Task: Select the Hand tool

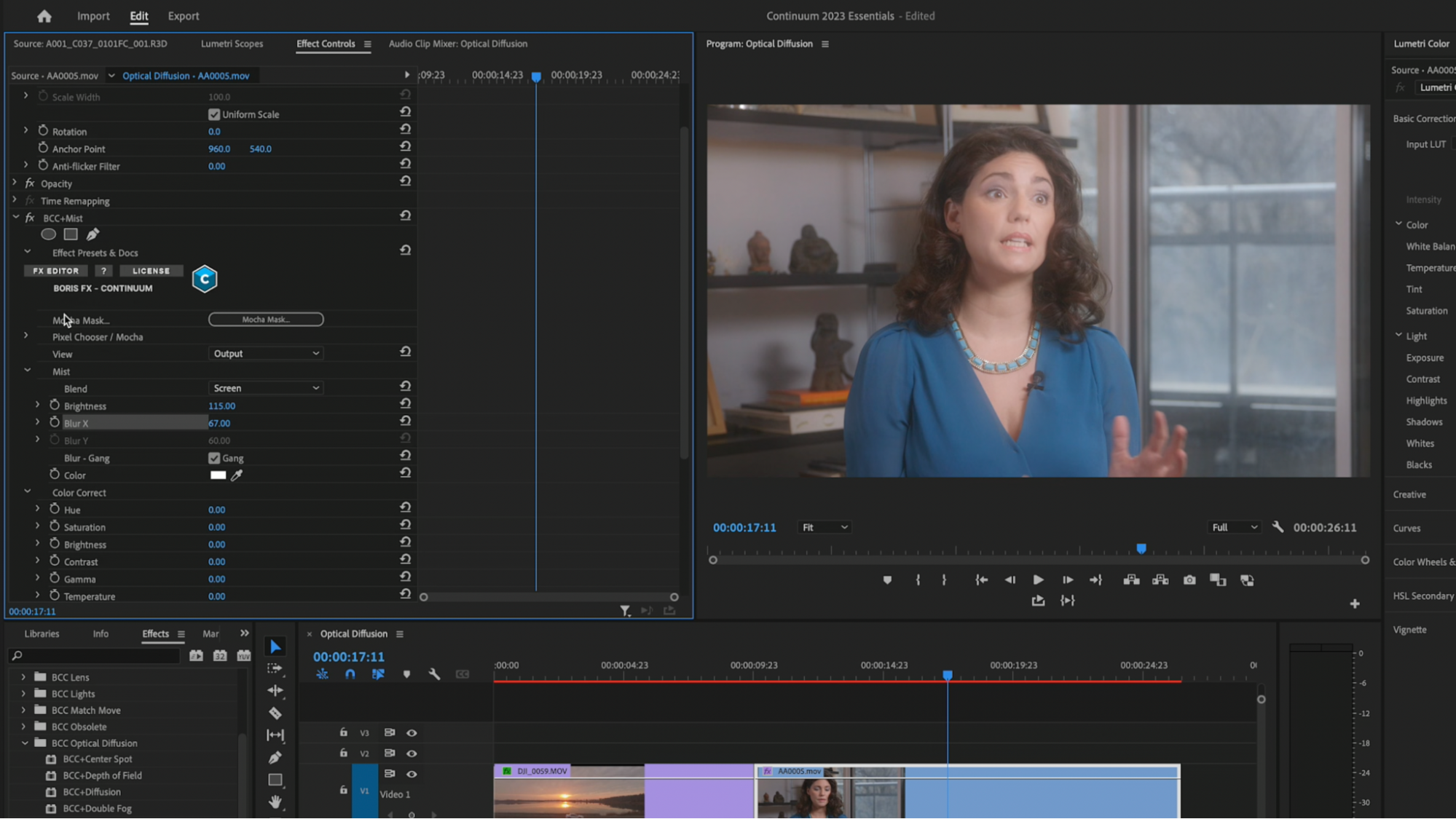Action: (x=275, y=802)
